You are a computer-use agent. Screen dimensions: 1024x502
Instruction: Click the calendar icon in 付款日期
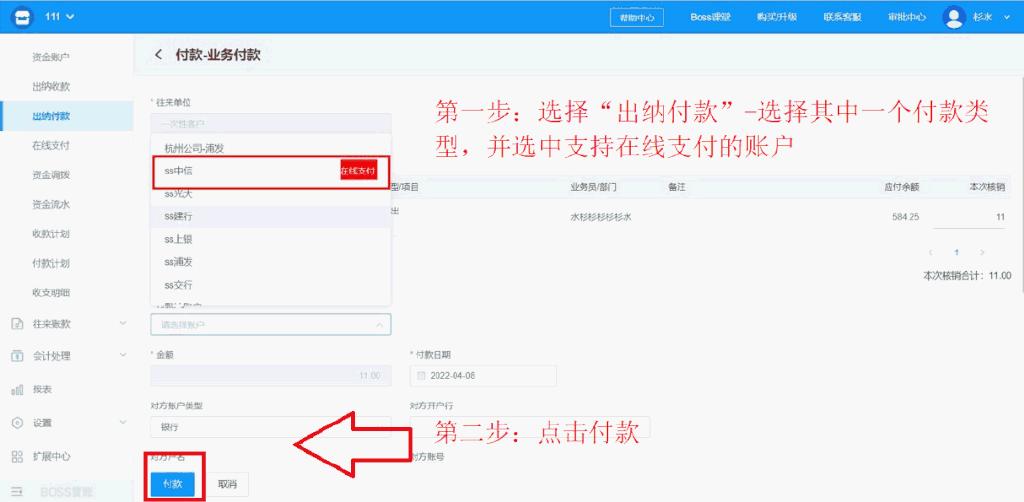[x=421, y=376]
